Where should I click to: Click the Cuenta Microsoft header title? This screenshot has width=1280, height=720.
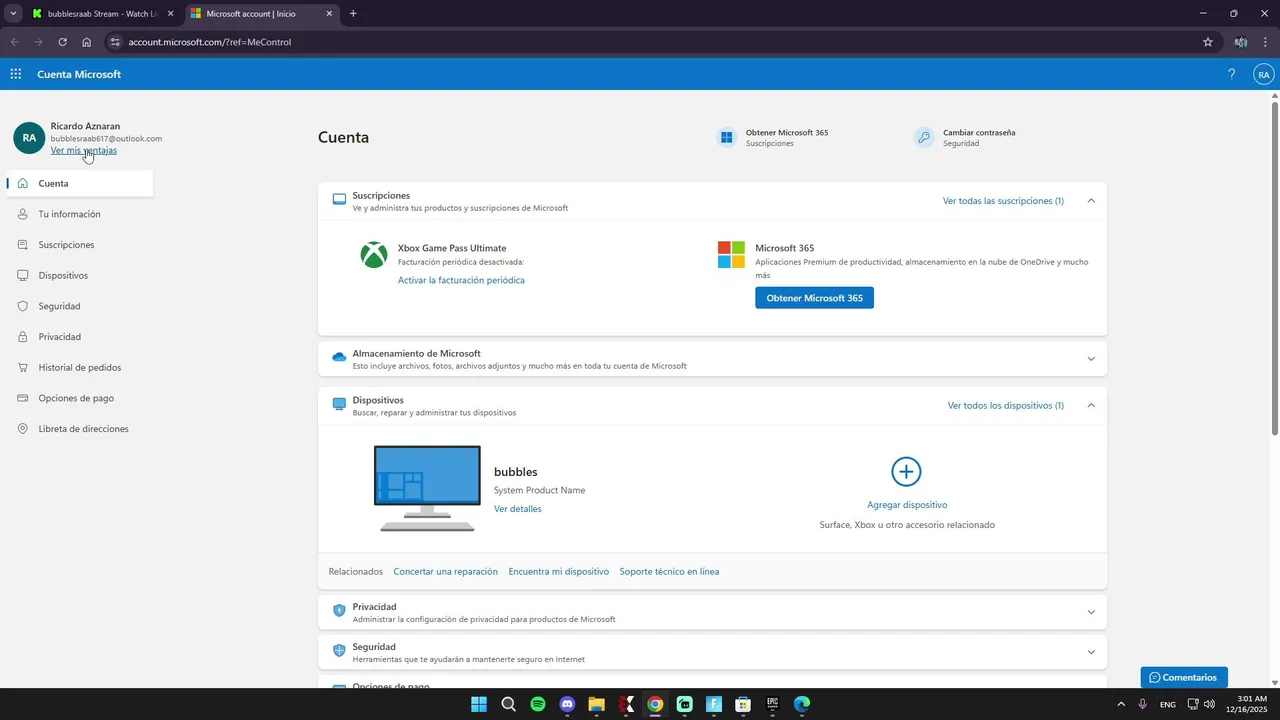pyautogui.click(x=79, y=74)
